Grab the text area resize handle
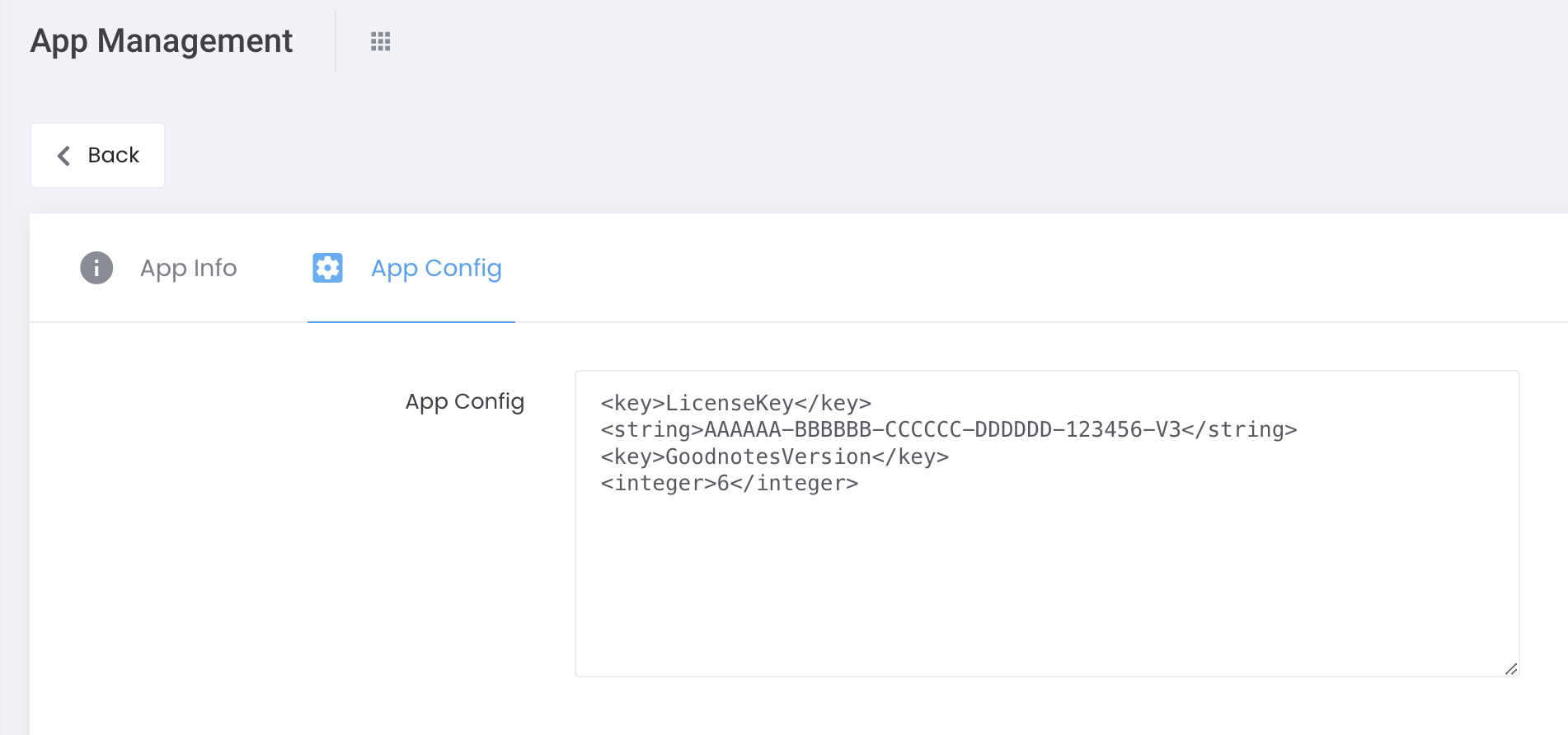This screenshot has height=735, width=1568. [1510, 668]
